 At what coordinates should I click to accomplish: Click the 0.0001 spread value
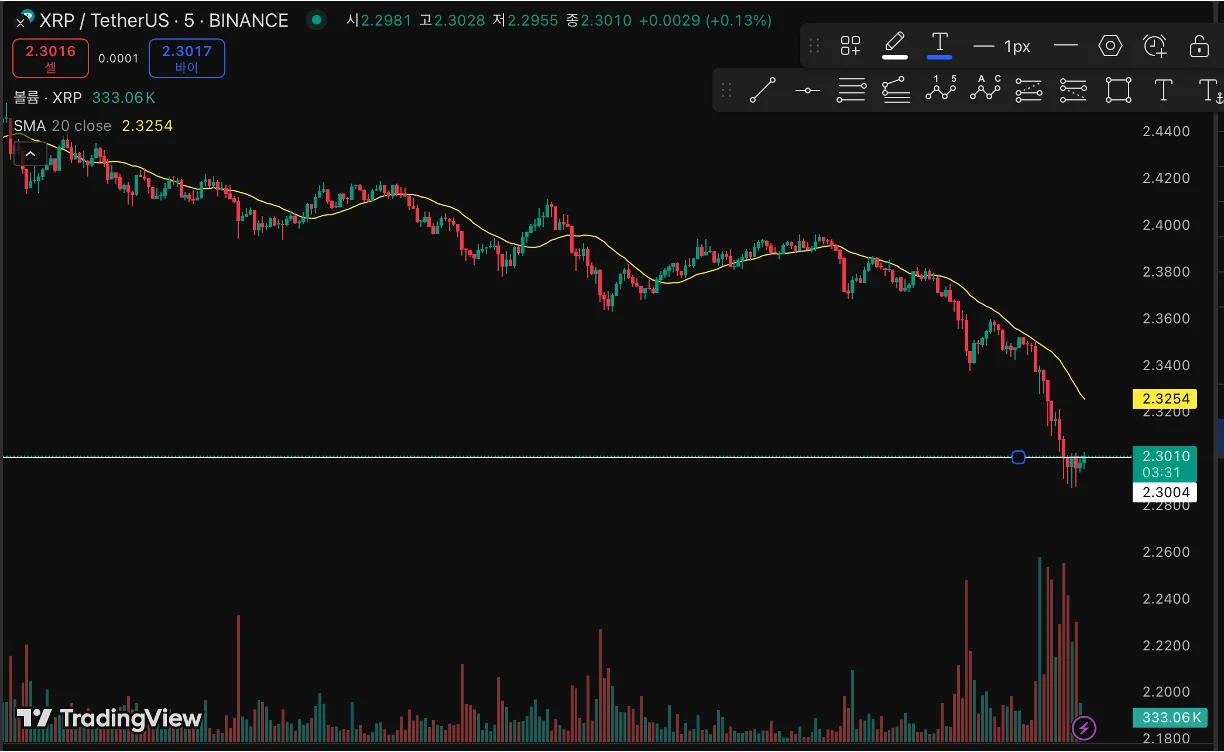pos(118,58)
